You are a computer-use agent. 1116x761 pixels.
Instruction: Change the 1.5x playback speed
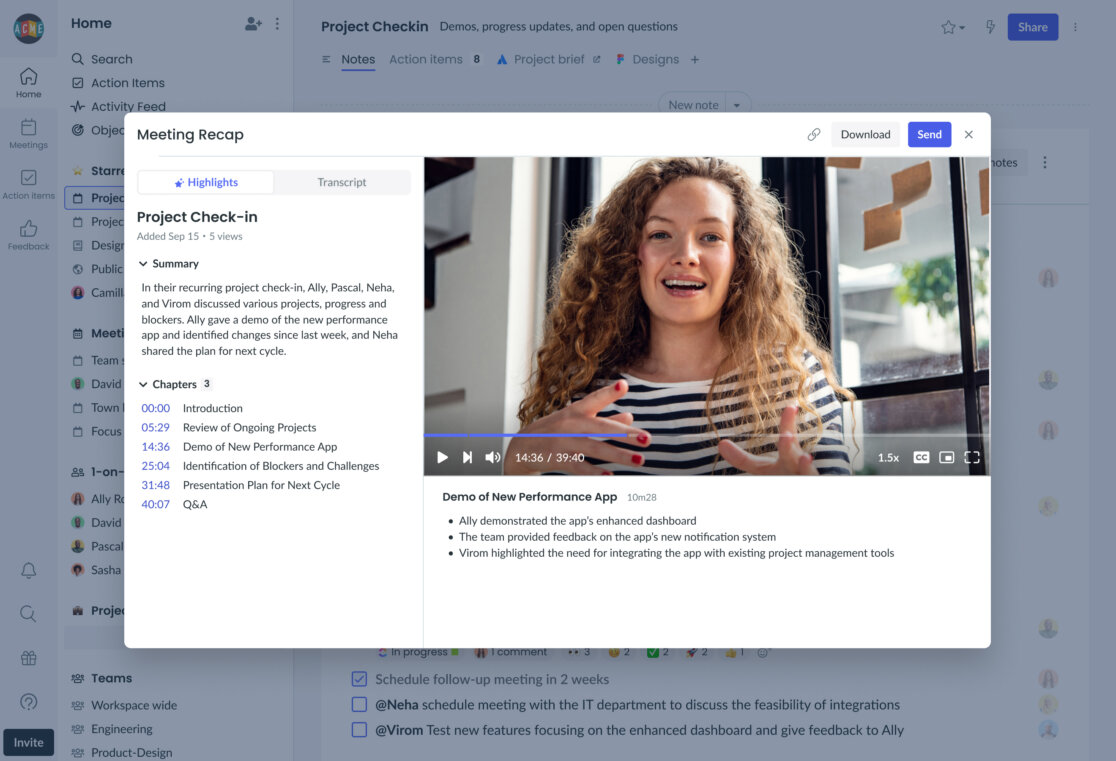point(888,458)
